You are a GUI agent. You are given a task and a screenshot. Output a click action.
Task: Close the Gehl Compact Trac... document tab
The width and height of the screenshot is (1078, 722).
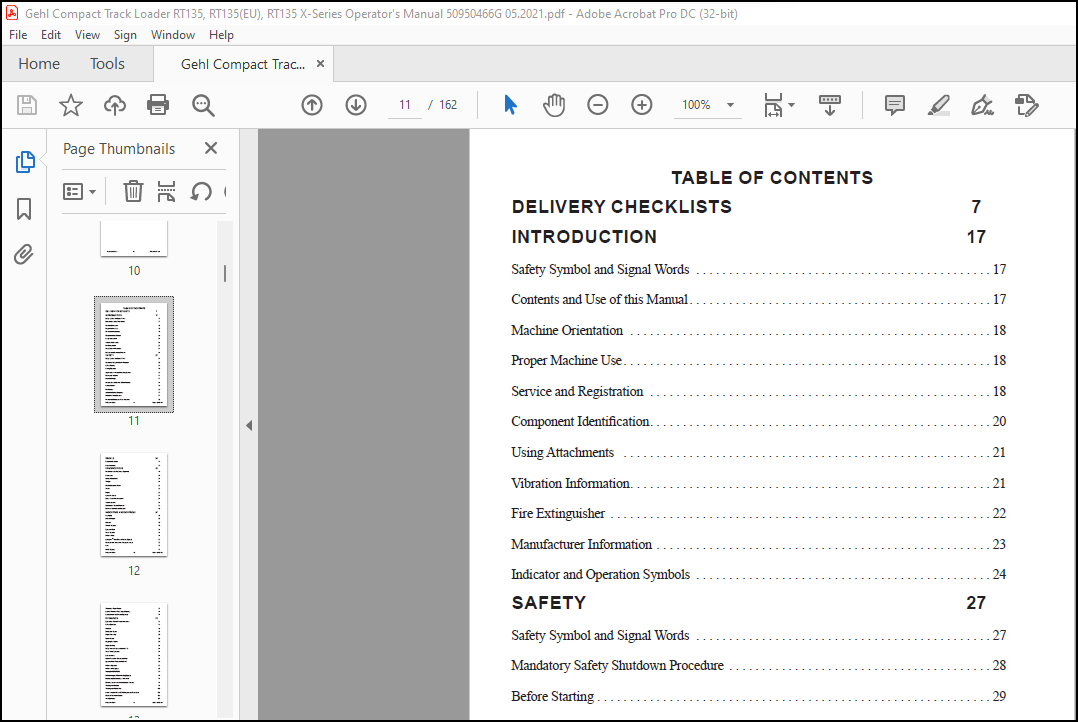[320, 64]
